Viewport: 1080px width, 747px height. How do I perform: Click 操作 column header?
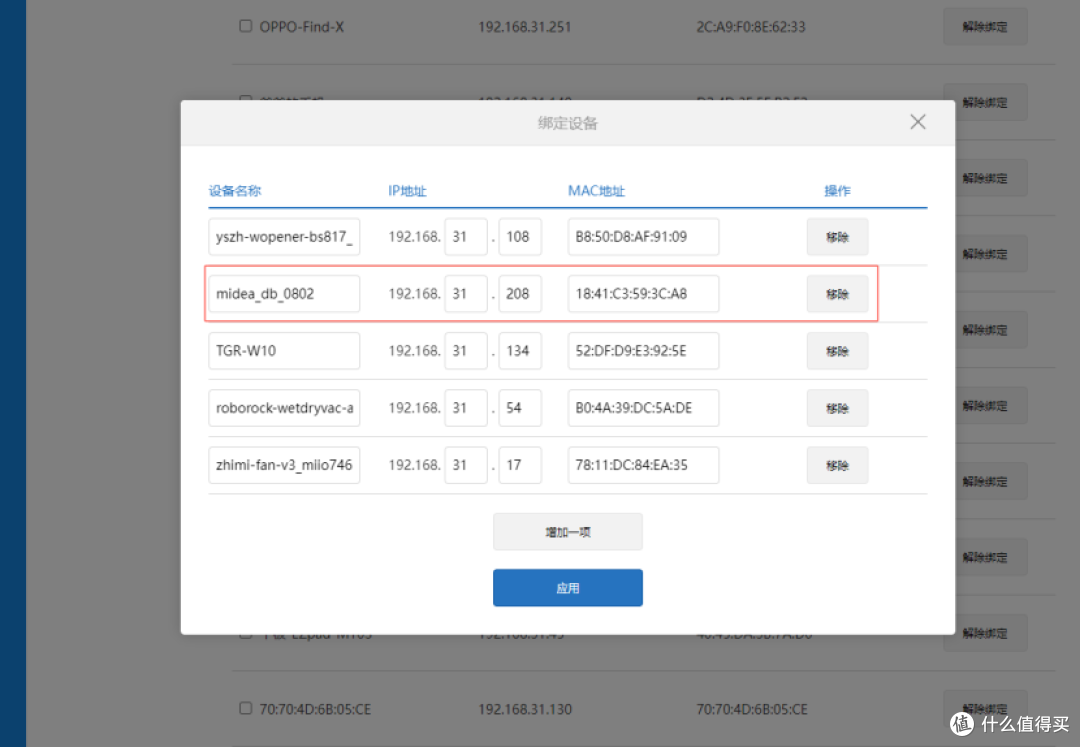tap(838, 191)
